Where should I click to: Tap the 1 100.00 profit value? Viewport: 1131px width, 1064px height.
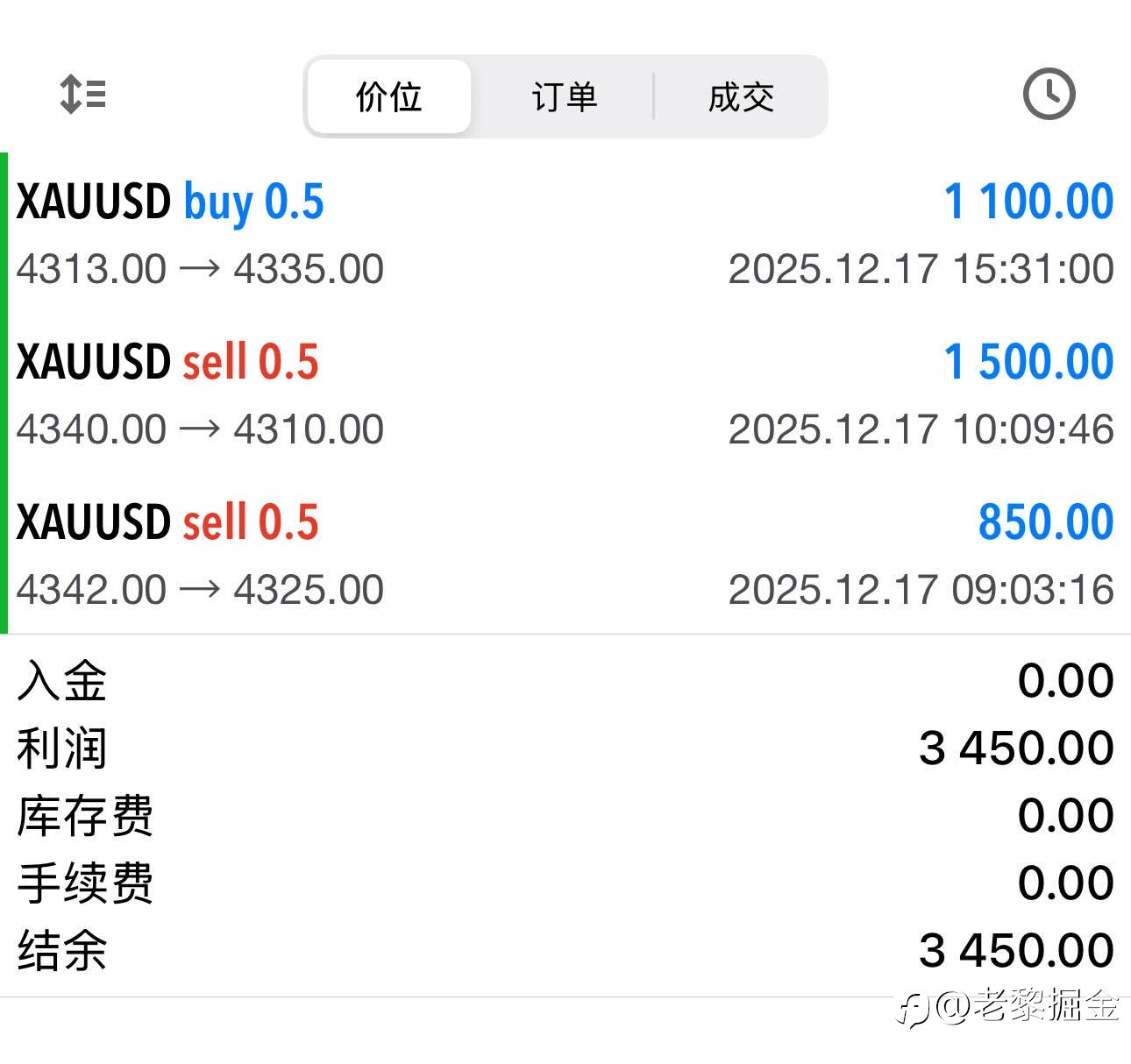(1028, 202)
